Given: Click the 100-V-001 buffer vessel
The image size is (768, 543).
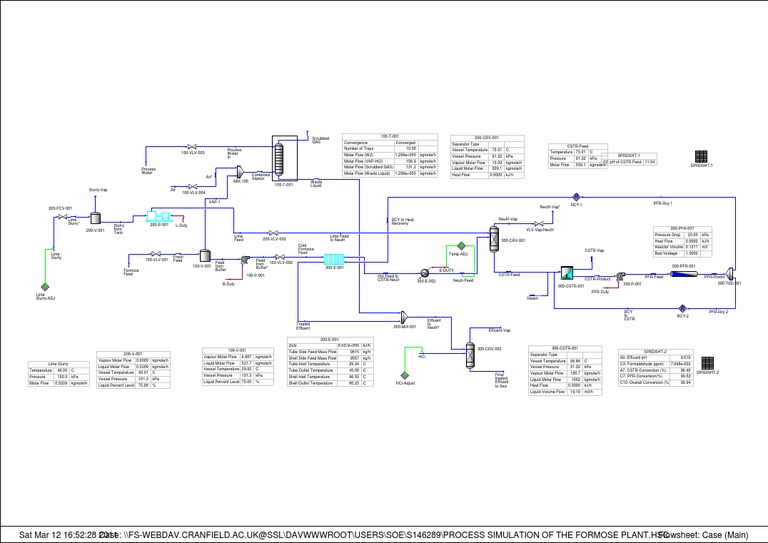Looking at the screenshot, I should click(204, 256).
